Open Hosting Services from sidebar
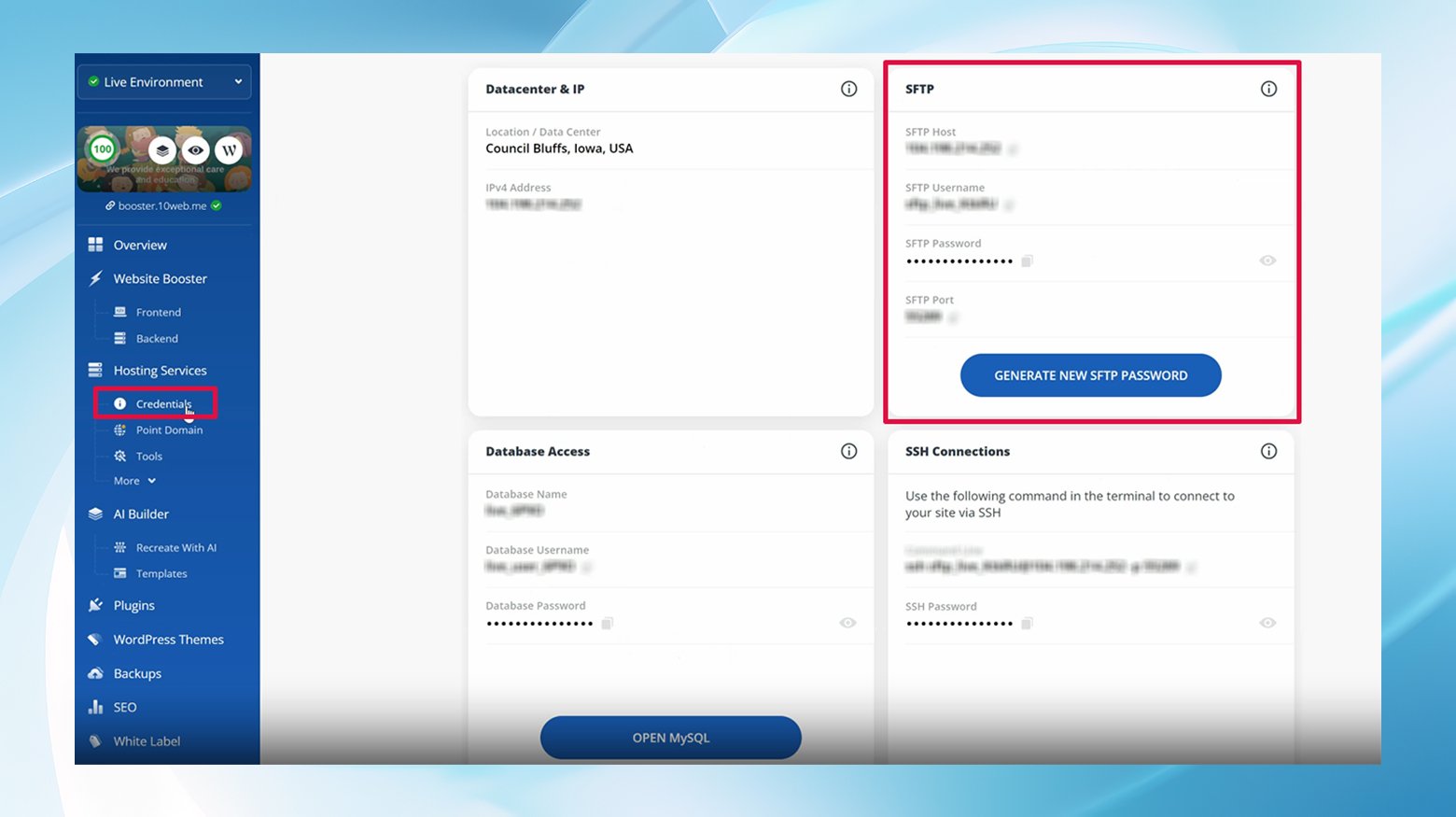Image resolution: width=1456 pixels, height=817 pixels. click(159, 370)
